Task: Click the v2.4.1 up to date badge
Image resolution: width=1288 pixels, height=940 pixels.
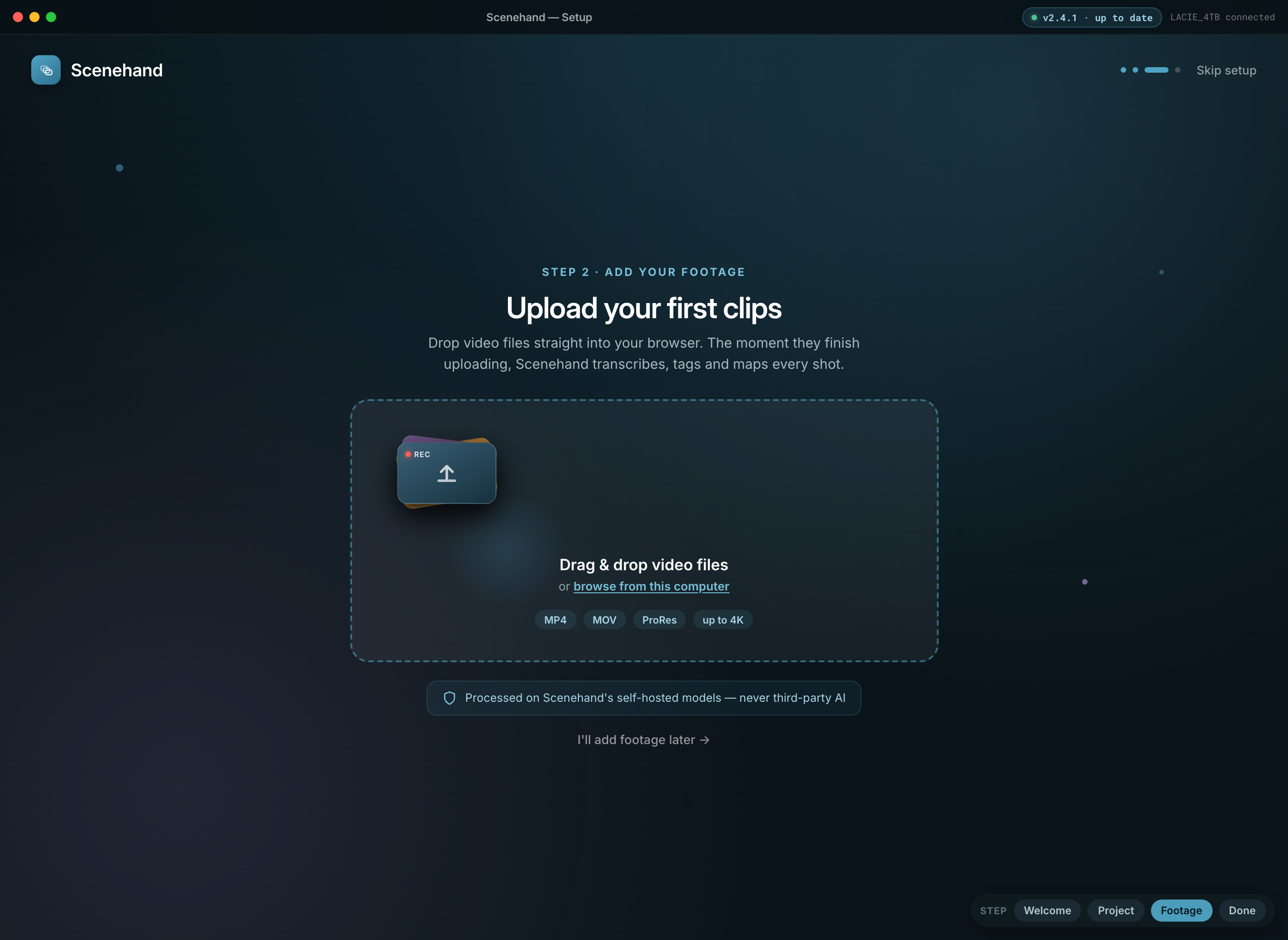Action: point(1091,17)
